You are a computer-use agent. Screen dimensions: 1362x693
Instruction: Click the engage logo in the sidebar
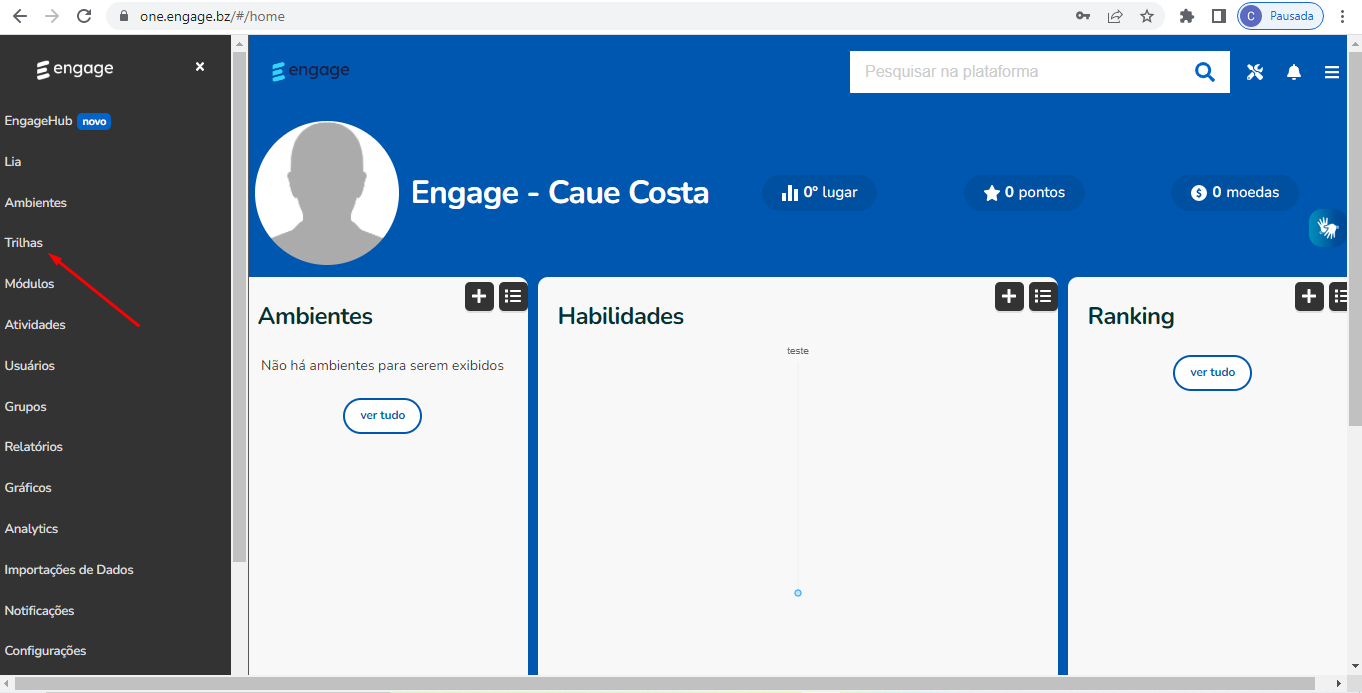pyautogui.click(x=75, y=69)
